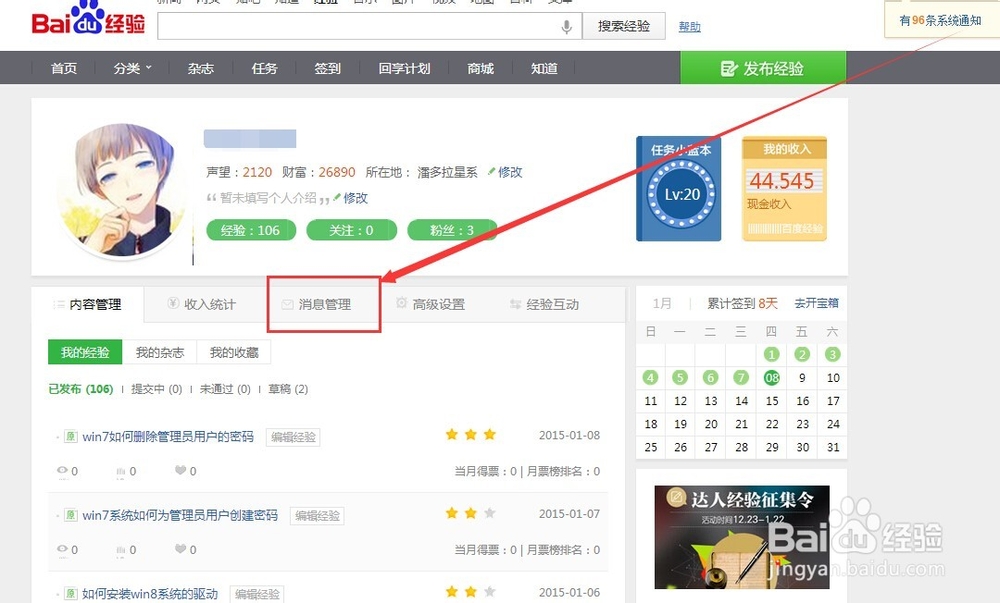Click 修改 link beside personal introduction

click(355, 198)
